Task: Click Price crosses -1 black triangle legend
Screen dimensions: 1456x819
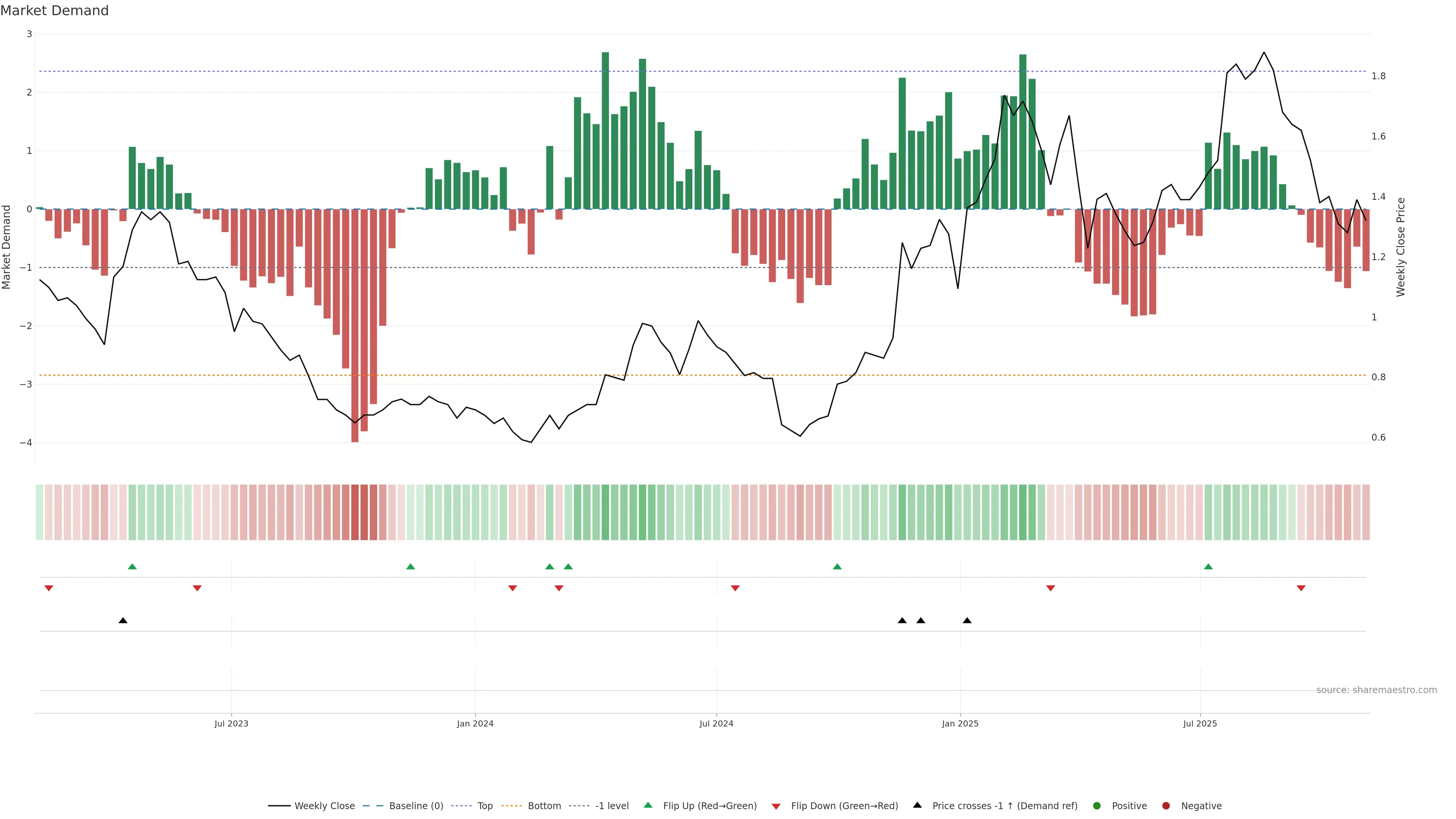Action: point(917,805)
